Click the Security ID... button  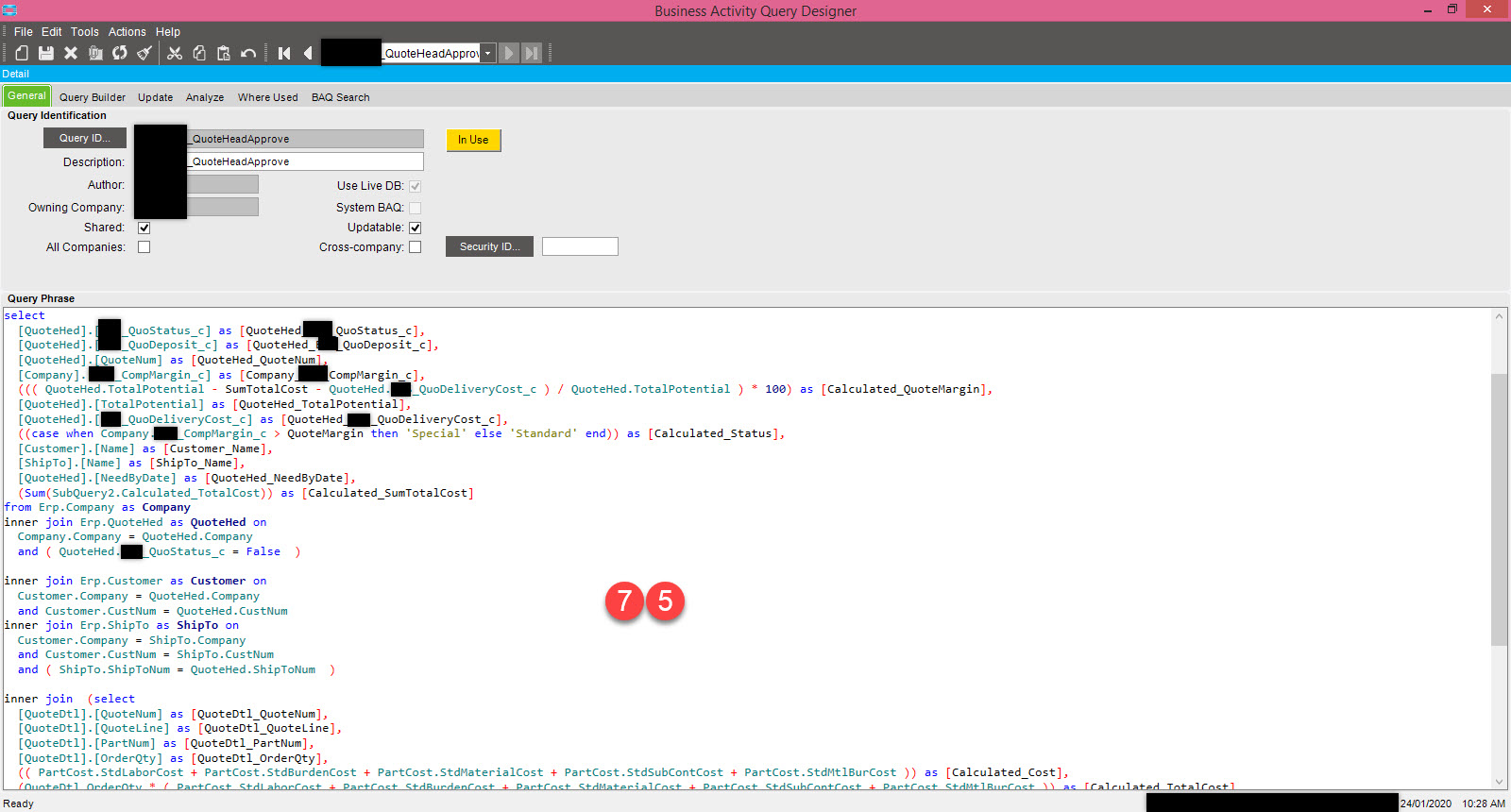tap(489, 246)
